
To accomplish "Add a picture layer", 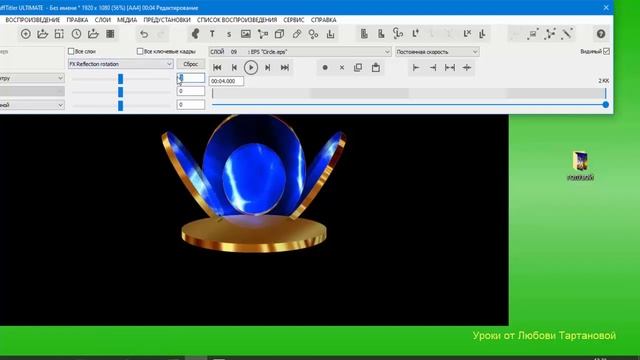I will 246,34.
